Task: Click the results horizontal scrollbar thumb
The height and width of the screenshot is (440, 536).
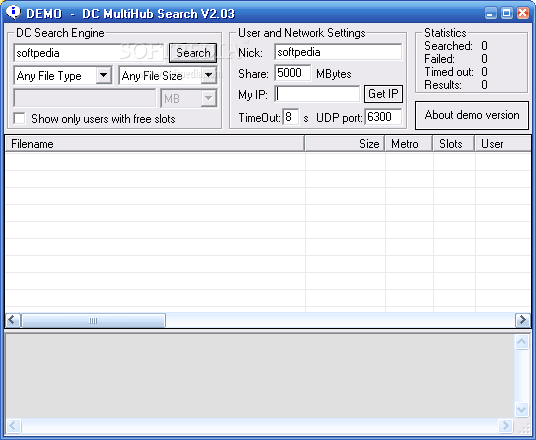Action: click(x=93, y=320)
